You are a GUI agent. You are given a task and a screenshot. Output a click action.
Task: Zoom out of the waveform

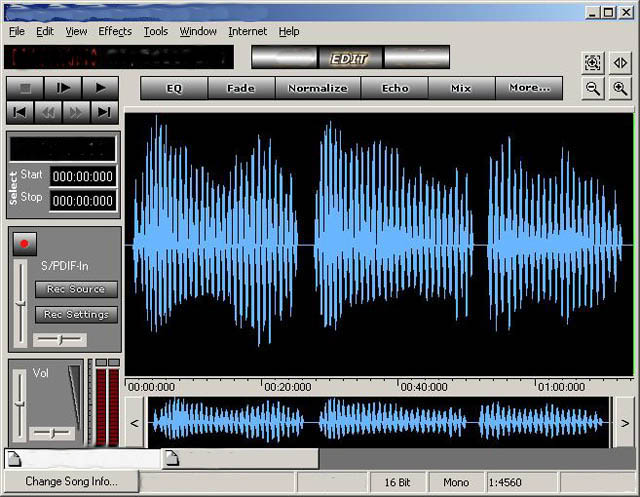593,88
